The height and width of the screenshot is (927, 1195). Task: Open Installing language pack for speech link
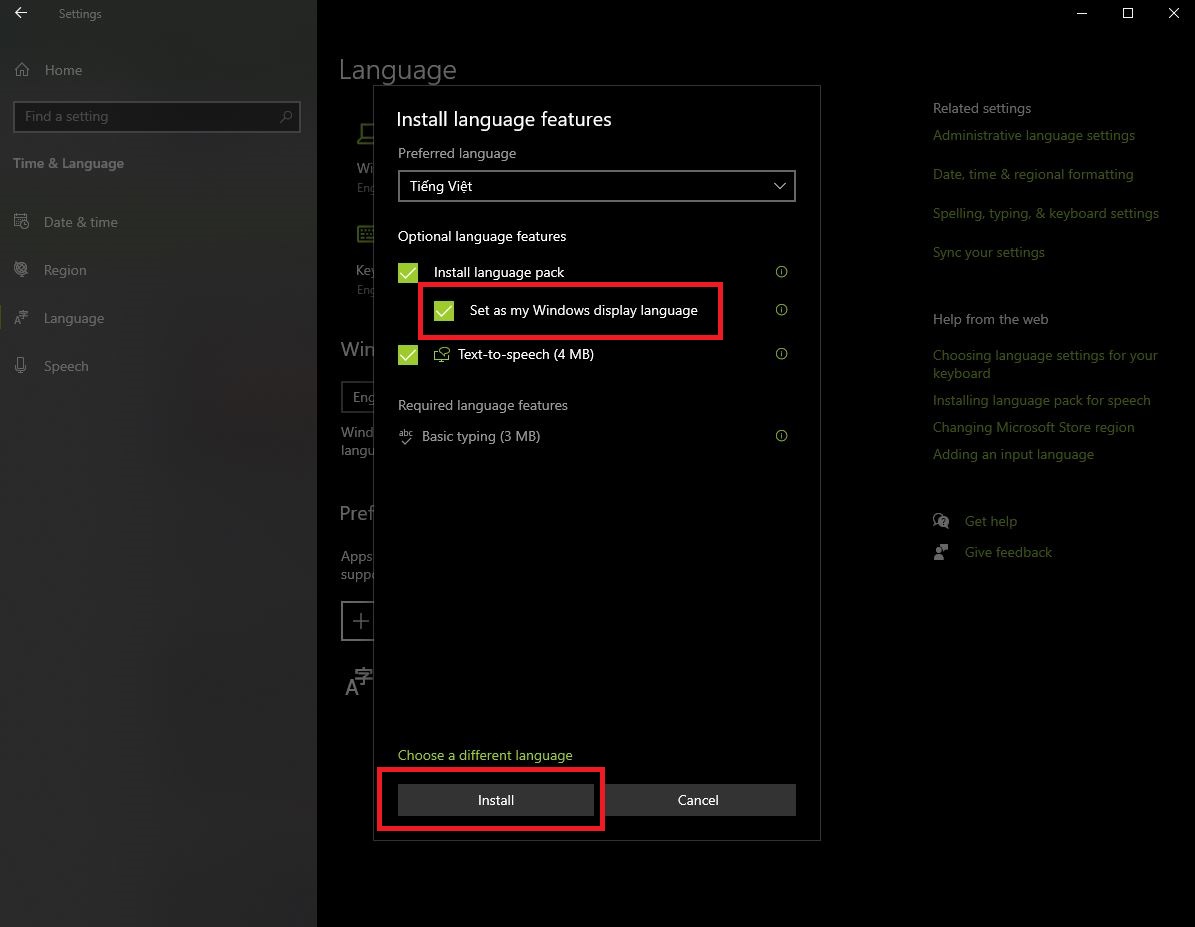pyautogui.click(x=1042, y=400)
